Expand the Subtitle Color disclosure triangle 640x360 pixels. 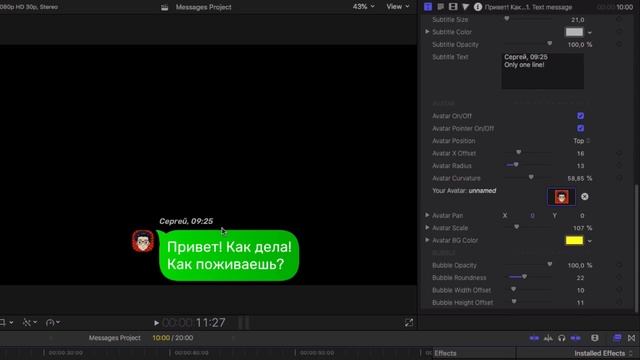427,31
